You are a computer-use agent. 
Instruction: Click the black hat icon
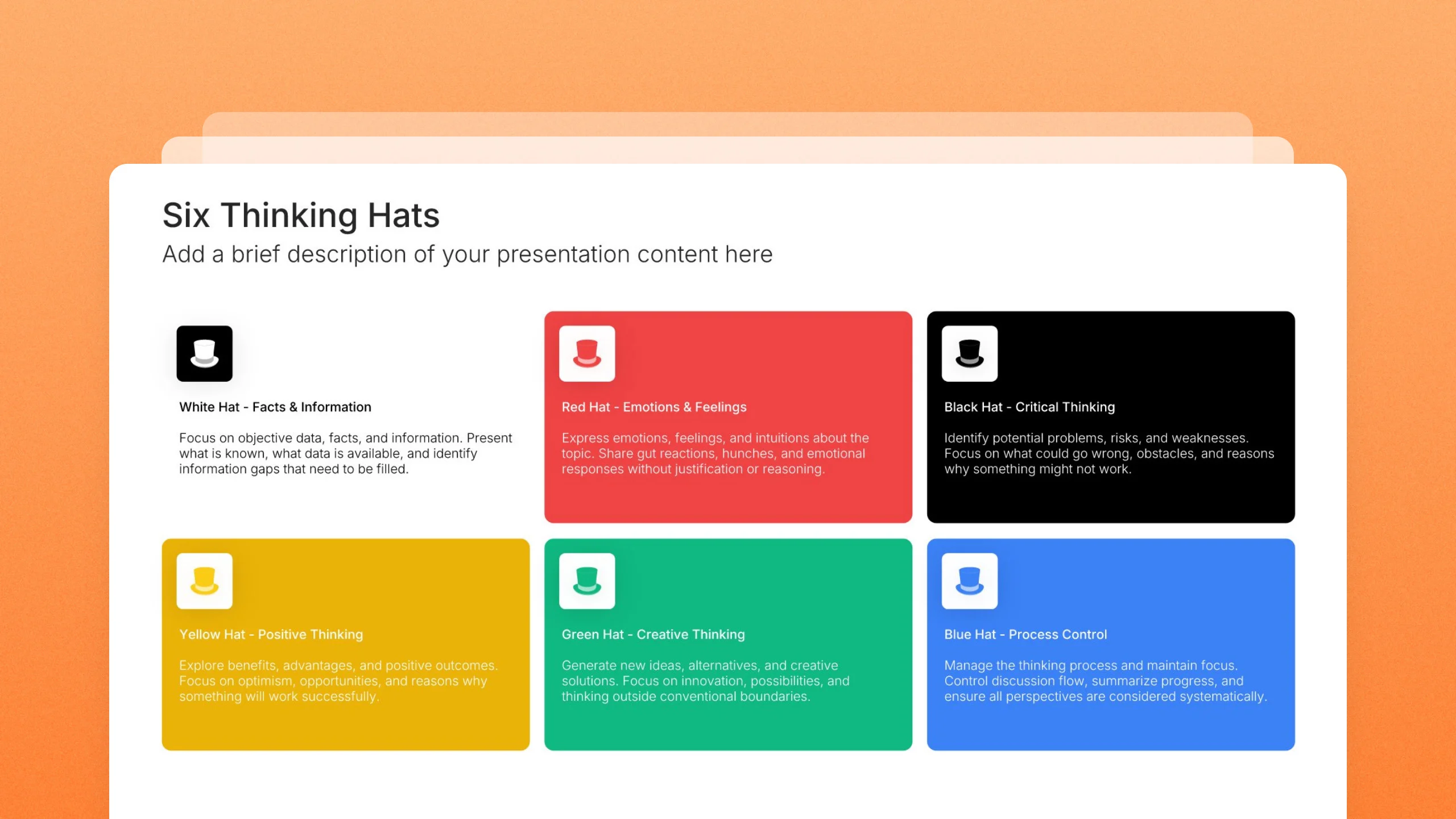point(970,353)
